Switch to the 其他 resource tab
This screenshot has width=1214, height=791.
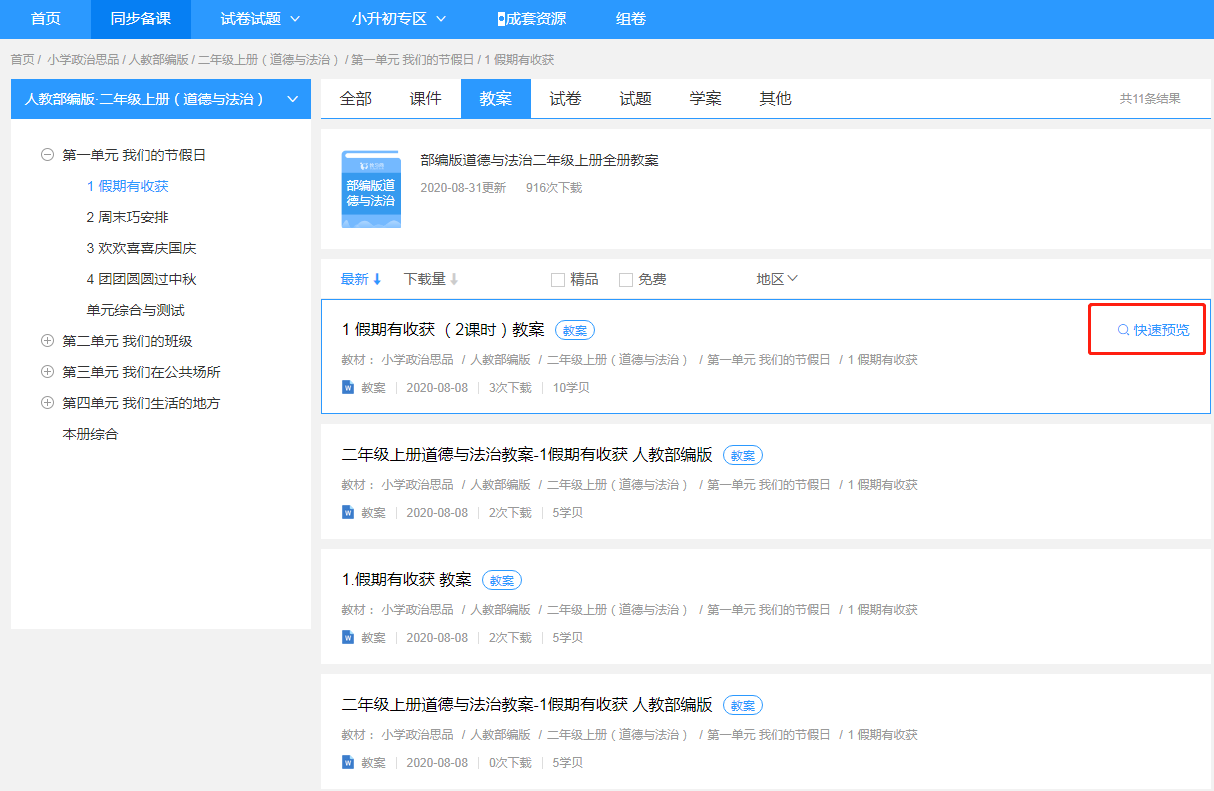pyautogui.click(x=776, y=98)
